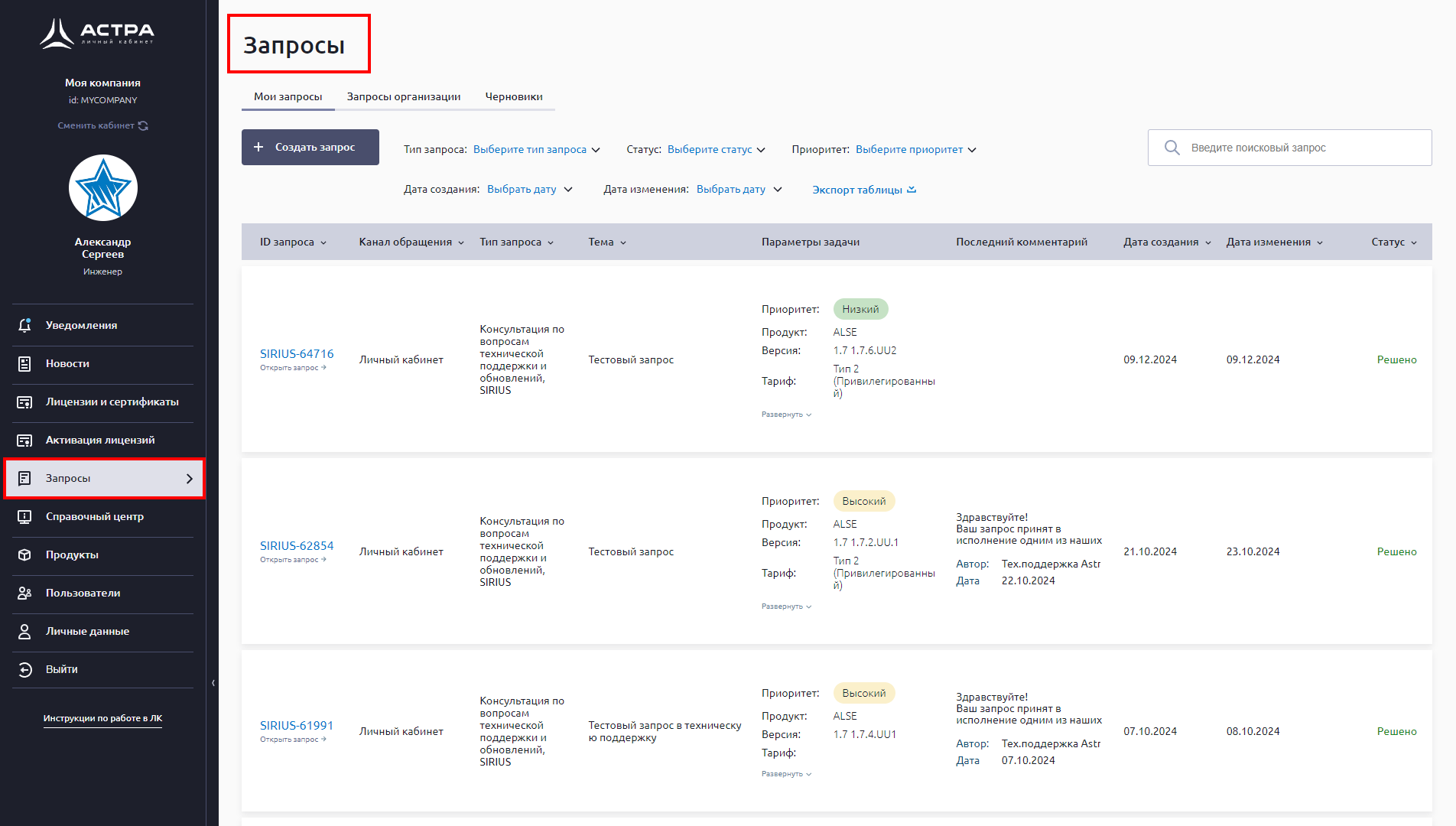Open Help center via its icon
The image size is (1456, 826).
(x=24, y=516)
